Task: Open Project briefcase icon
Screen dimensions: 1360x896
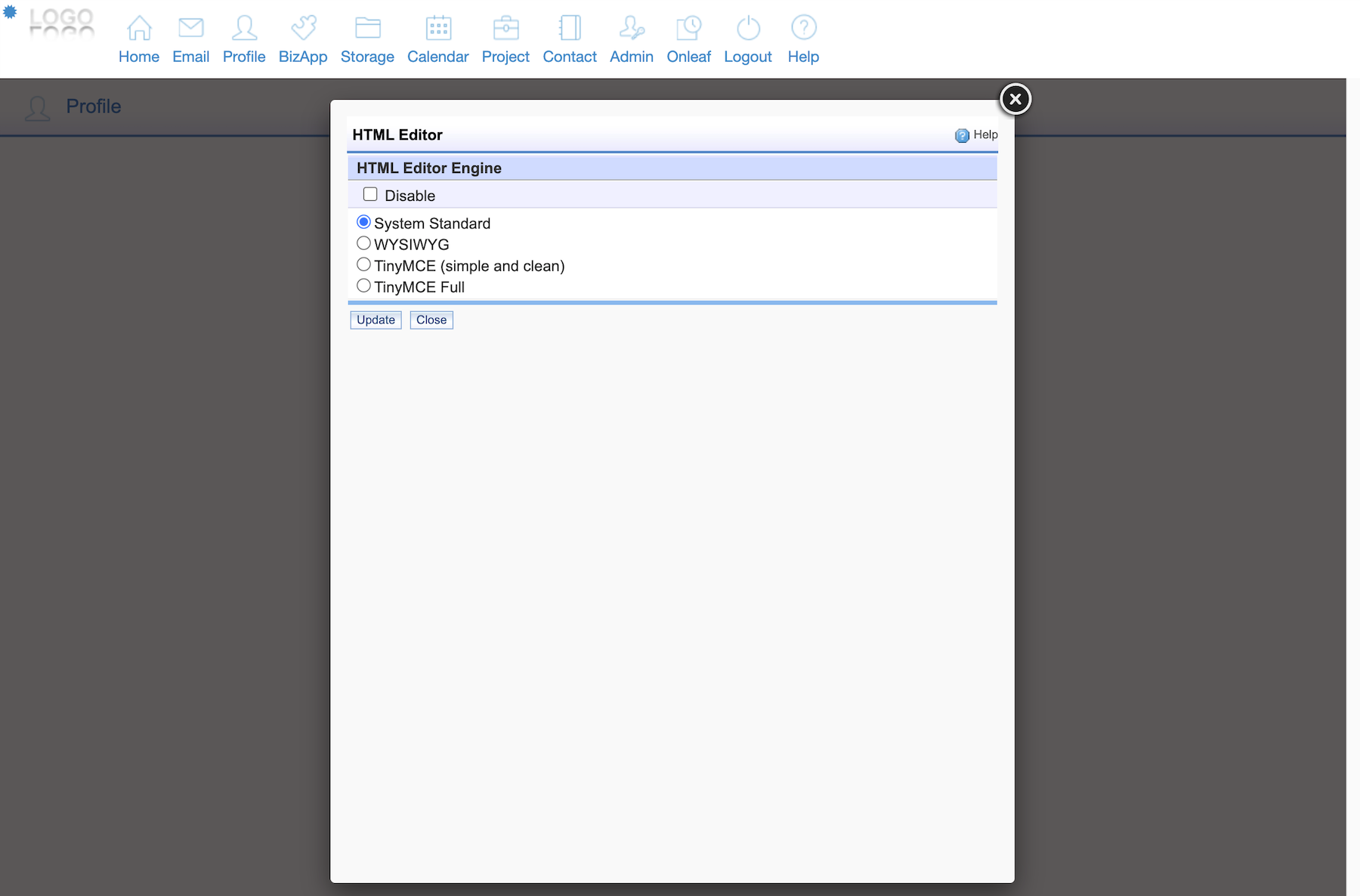Action: point(505,29)
